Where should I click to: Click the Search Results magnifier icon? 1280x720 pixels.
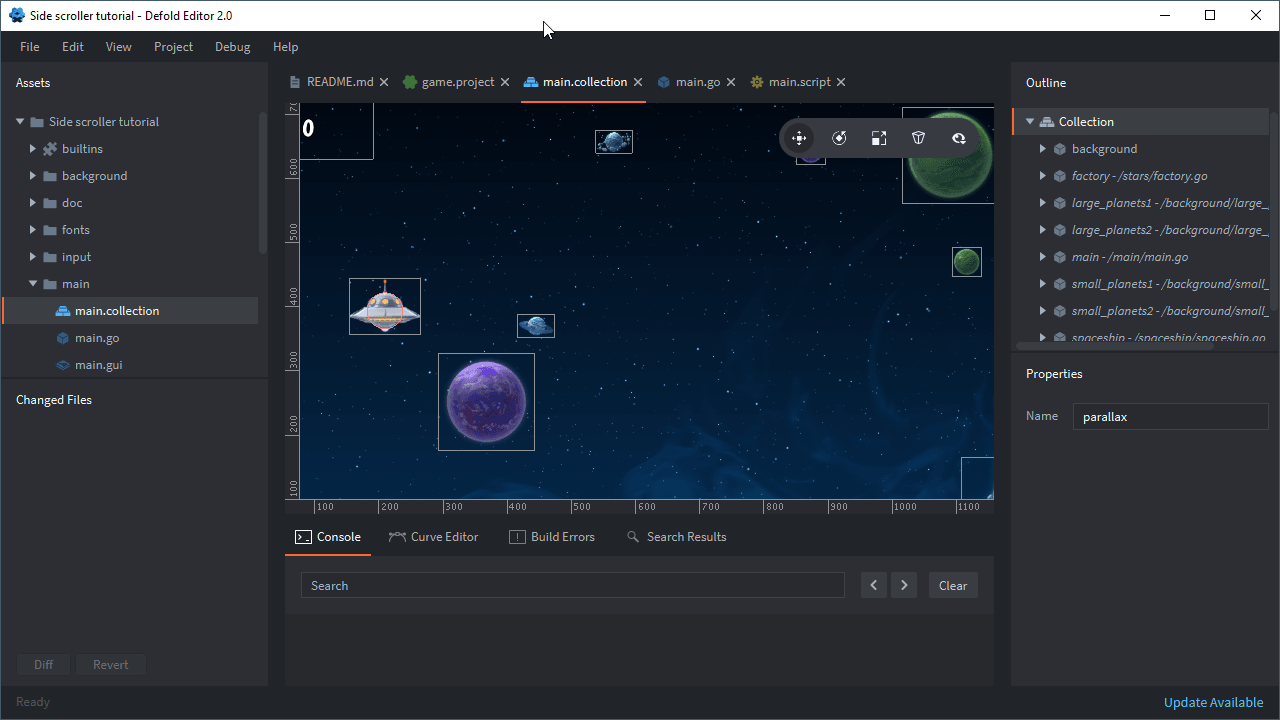[x=632, y=537]
